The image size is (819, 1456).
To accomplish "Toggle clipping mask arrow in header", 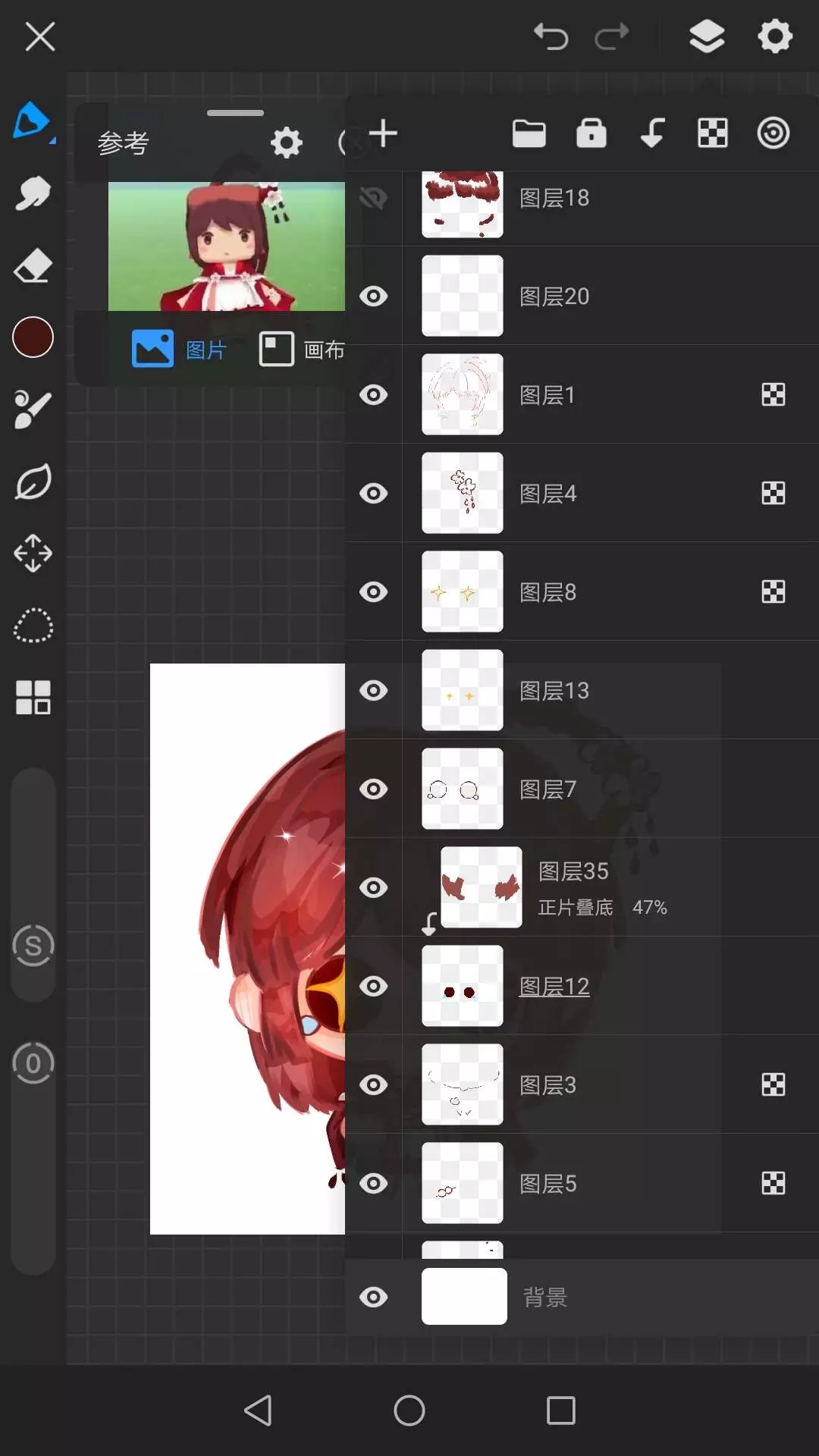I will coord(651,133).
